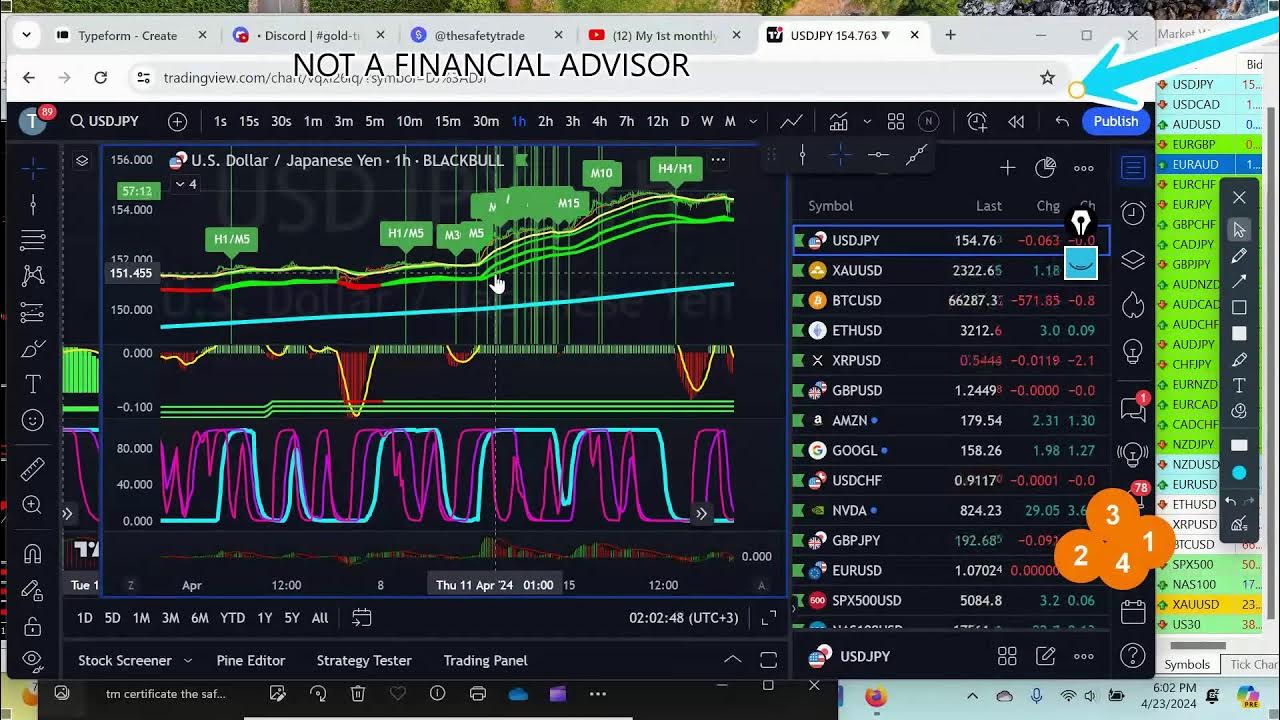Select the 15m timeframe
The height and width of the screenshot is (720, 1280).
(447, 121)
